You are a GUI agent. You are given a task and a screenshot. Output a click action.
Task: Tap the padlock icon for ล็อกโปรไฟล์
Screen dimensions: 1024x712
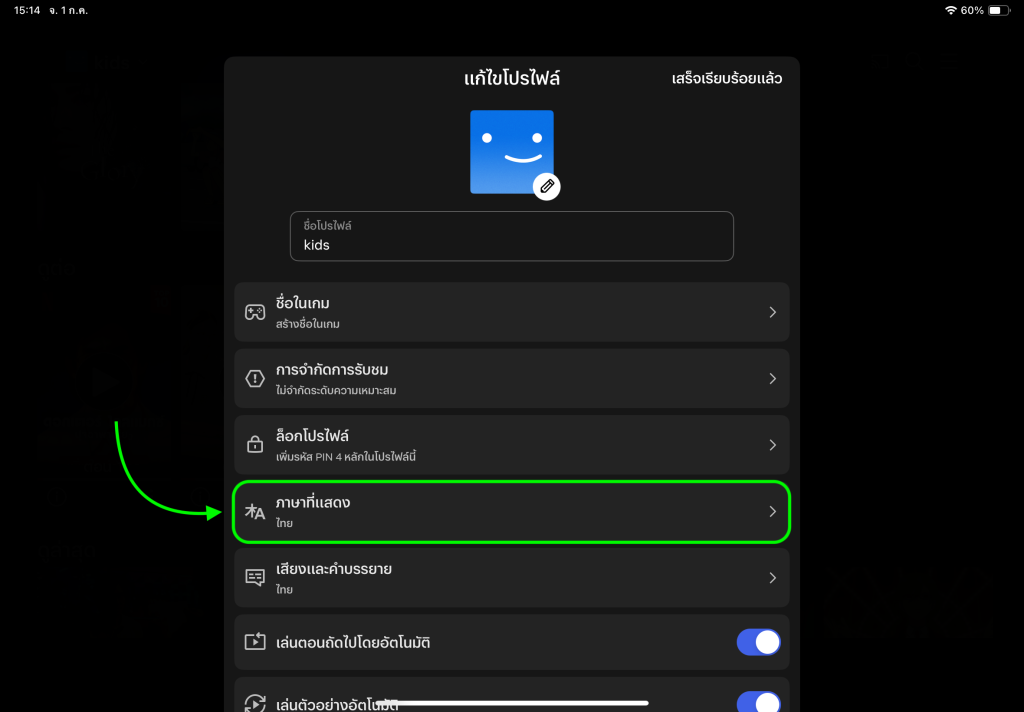pos(255,444)
